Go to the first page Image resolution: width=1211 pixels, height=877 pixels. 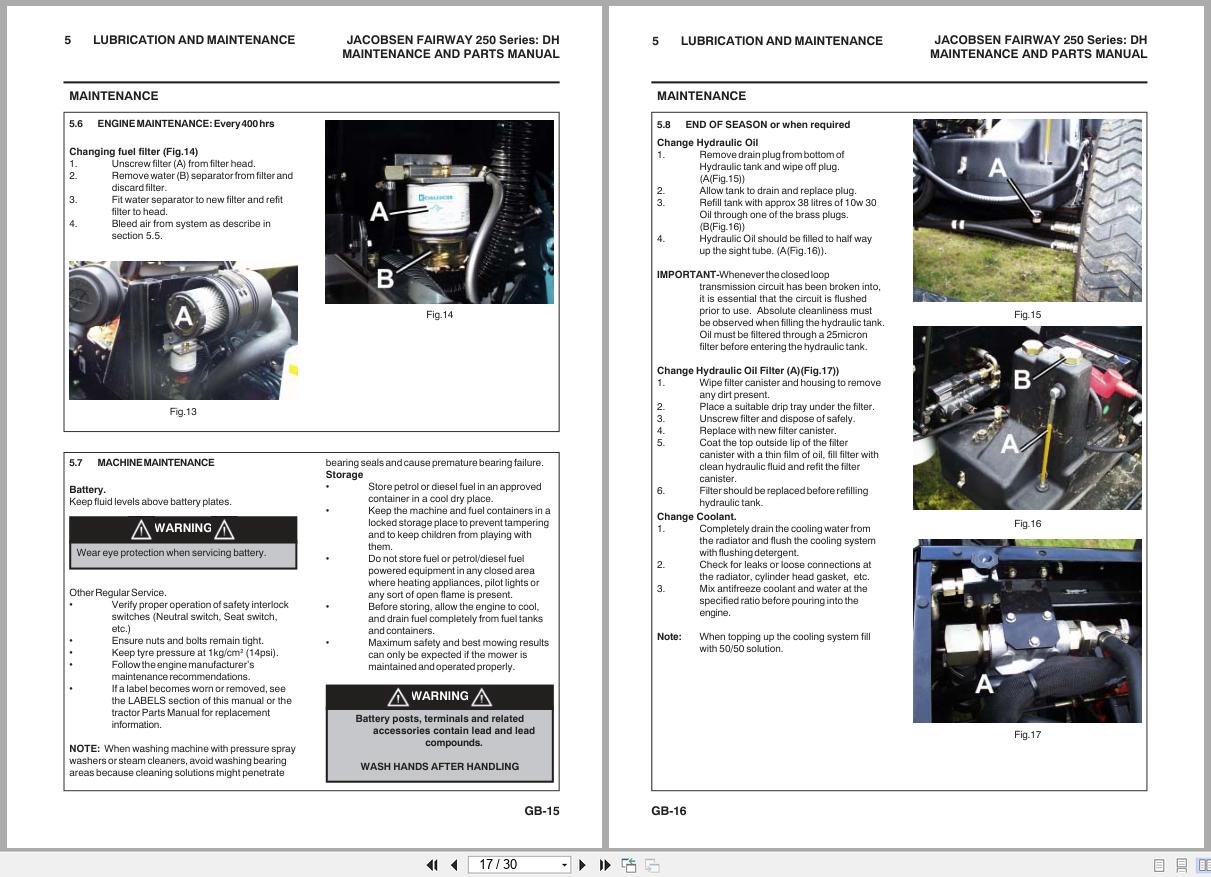click(432, 865)
